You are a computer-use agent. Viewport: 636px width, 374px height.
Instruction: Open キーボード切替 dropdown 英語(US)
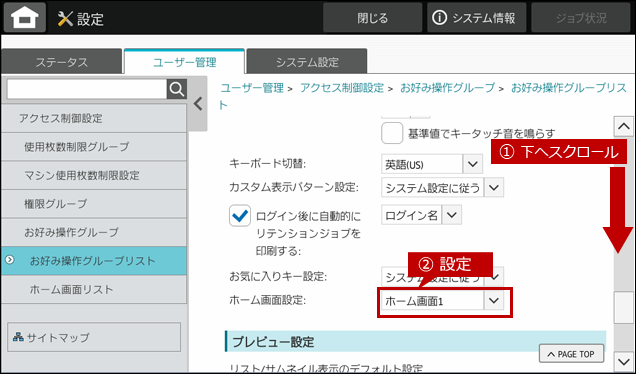(432, 164)
